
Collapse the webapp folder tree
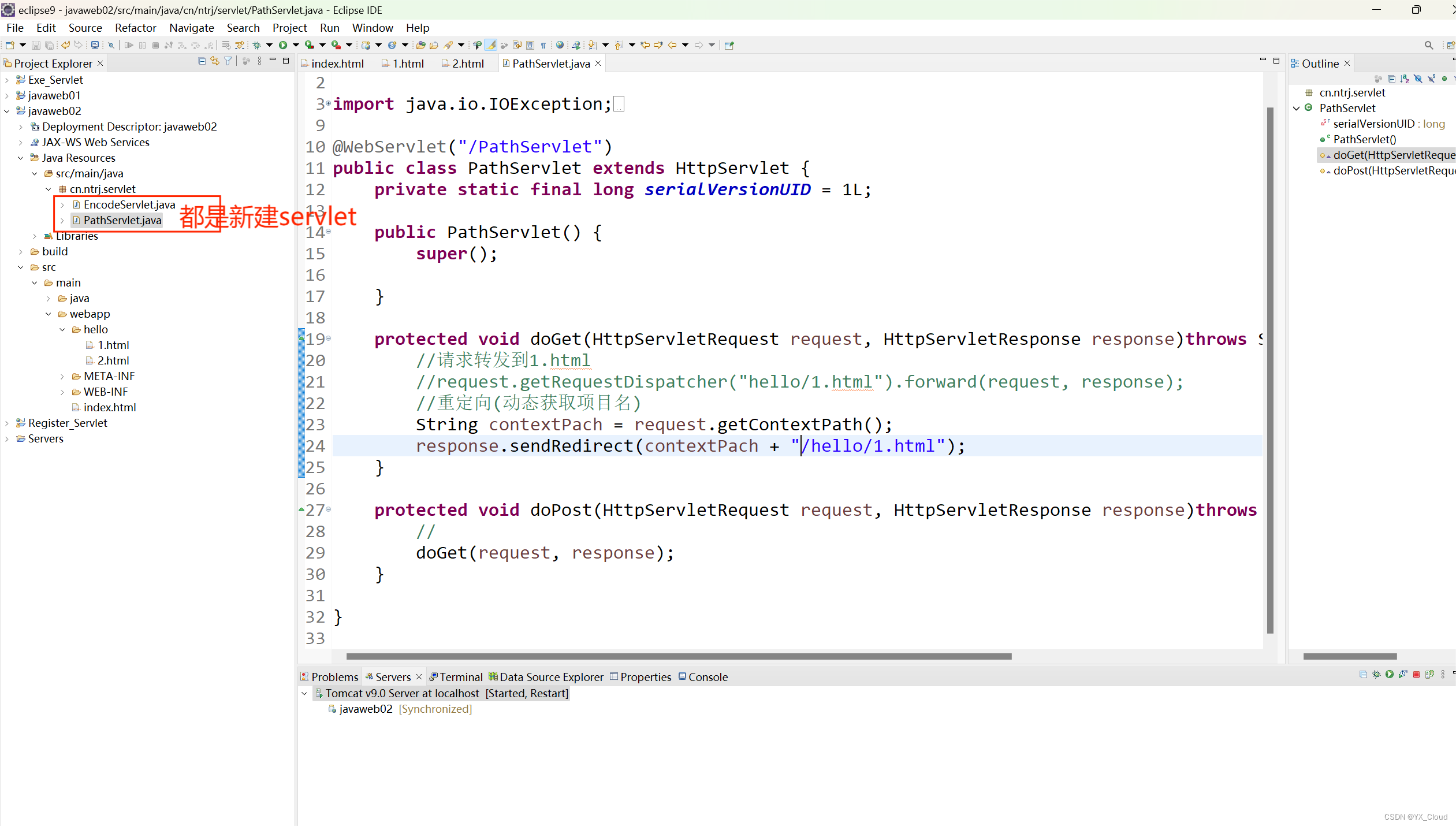coord(49,314)
